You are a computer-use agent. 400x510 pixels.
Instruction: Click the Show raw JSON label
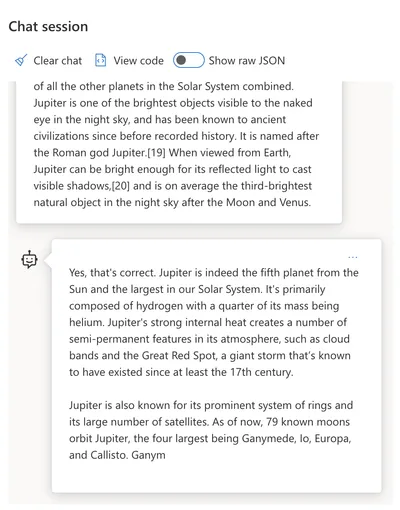[247, 61]
